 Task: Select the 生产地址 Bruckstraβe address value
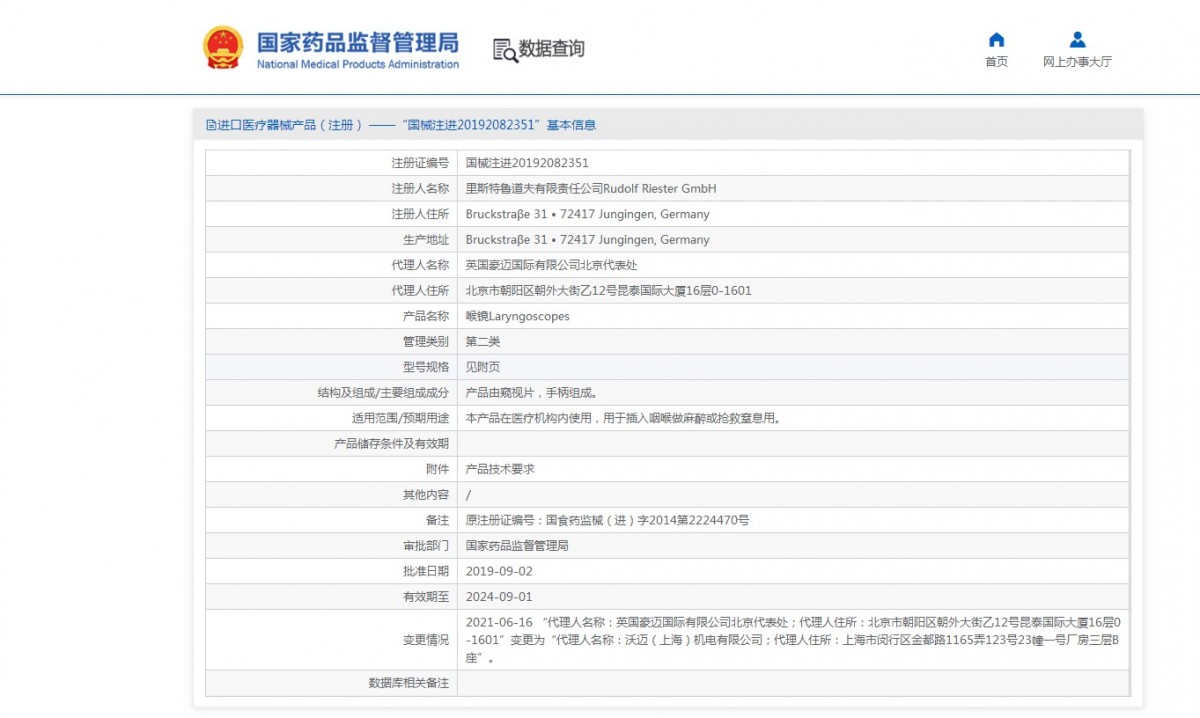(x=793, y=240)
